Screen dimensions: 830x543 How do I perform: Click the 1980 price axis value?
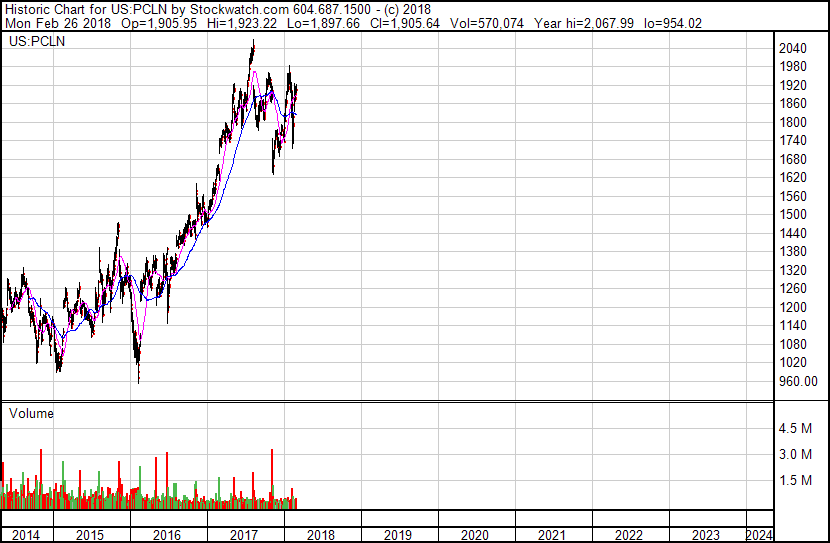point(793,67)
